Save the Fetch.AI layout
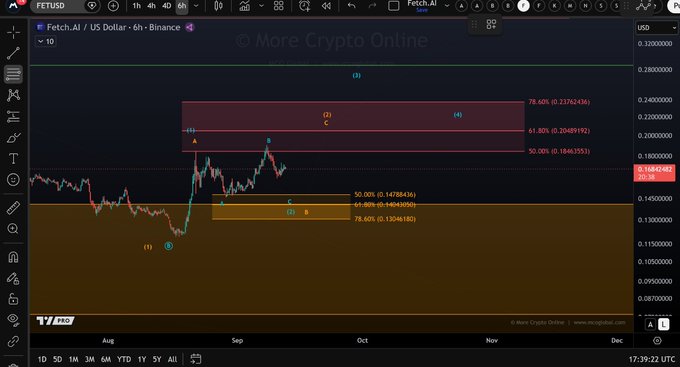The height and width of the screenshot is (367, 680). pyautogui.click(x=422, y=10)
